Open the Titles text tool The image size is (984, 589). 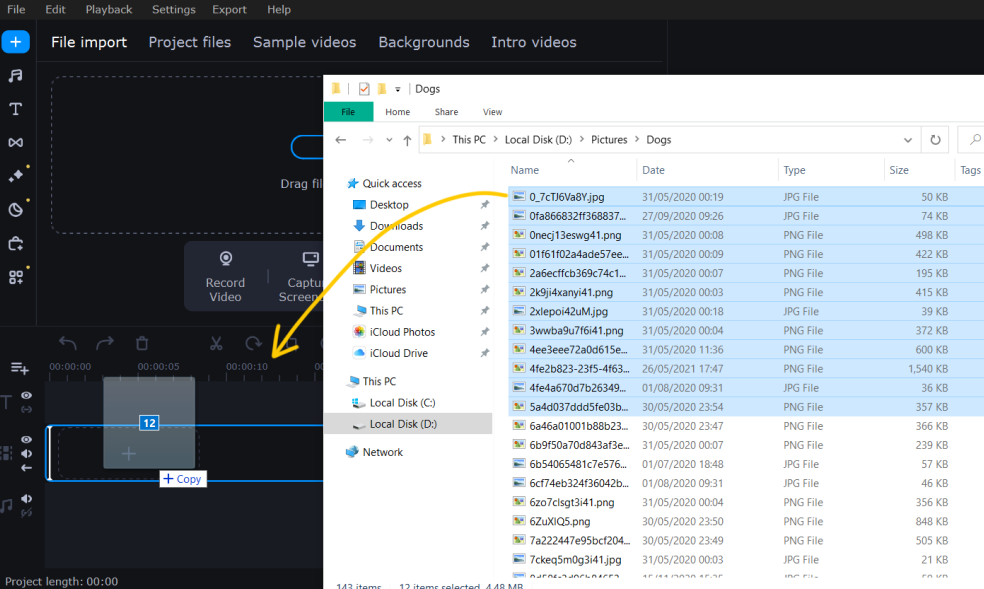[16, 109]
